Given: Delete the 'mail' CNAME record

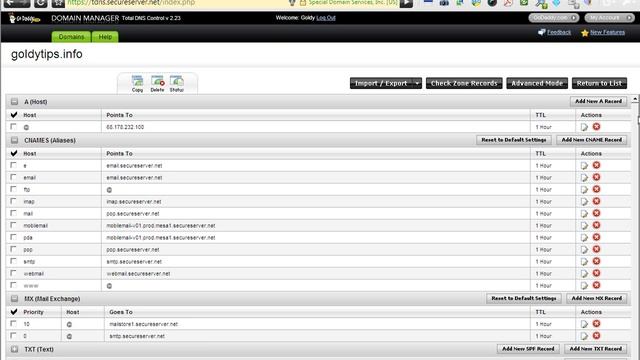Looking at the screenshot, I should click(x=596, y=213).
